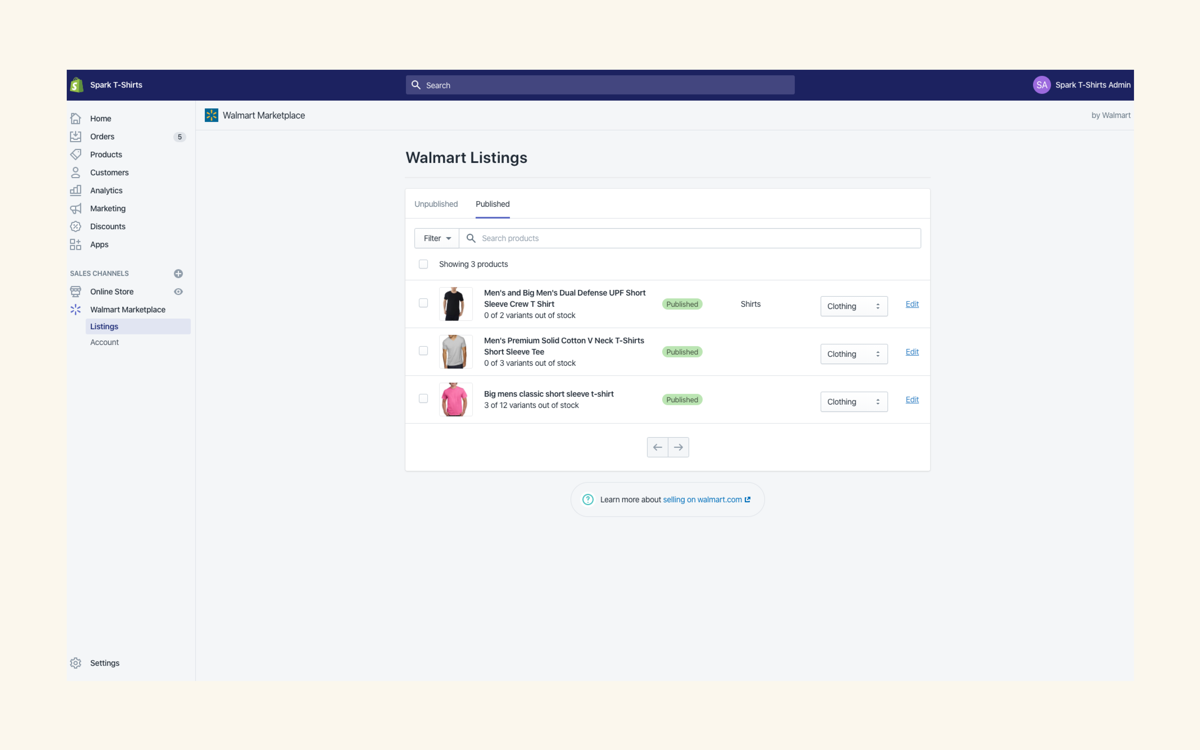The image size is (1200, 750).
Task: Add a sales channel with plus icon
Action: coord(178,273)
